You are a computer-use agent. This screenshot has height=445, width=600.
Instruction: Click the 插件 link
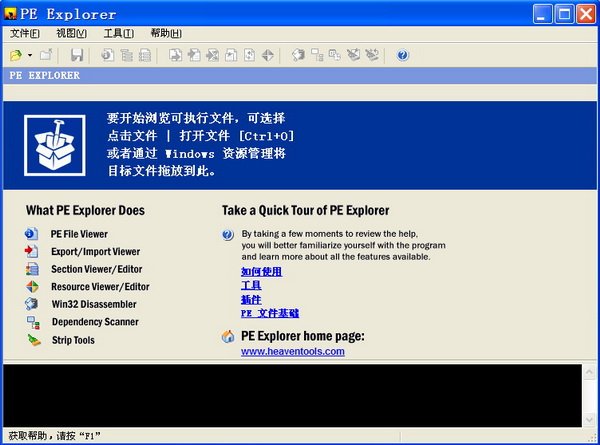pos(251,300)
